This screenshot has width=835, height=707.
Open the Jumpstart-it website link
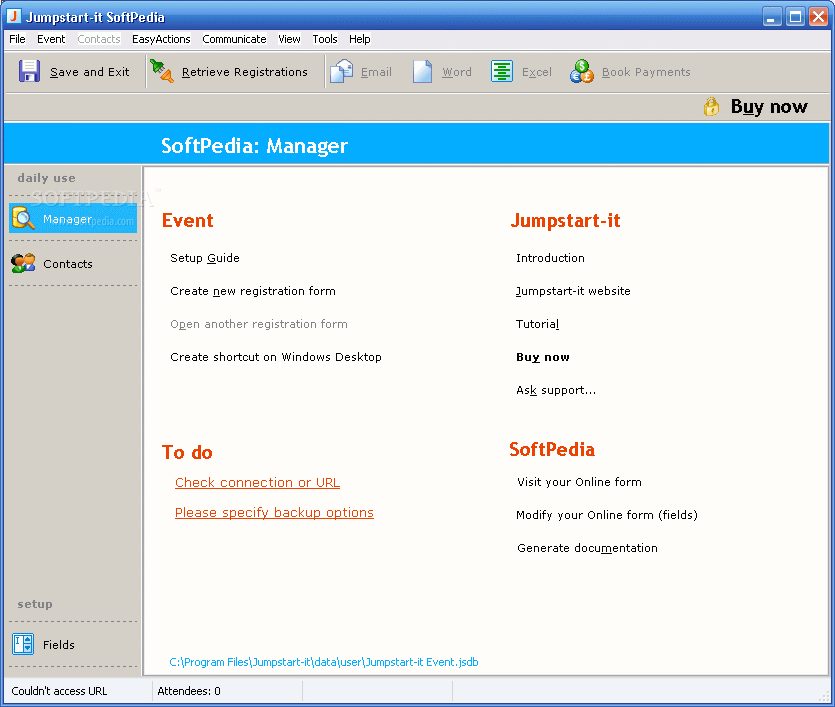[x=573, y=291]
